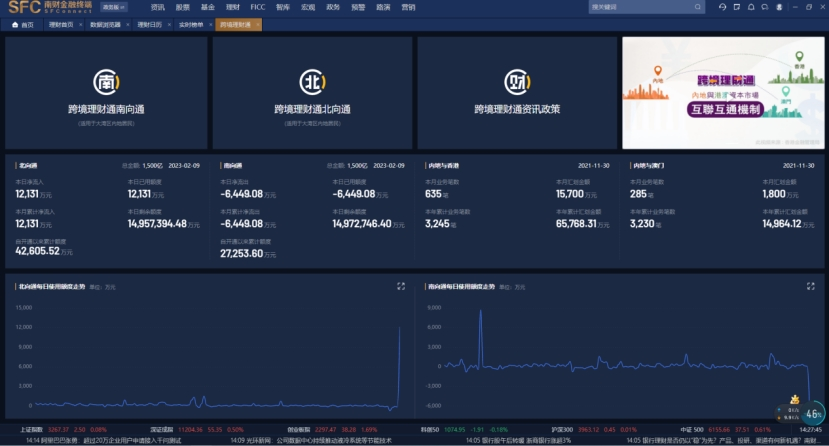Viewport: 829px width, 446px height.
Task: Open the FICC menu
Action: pyautogui.click(x=258, y=7)
